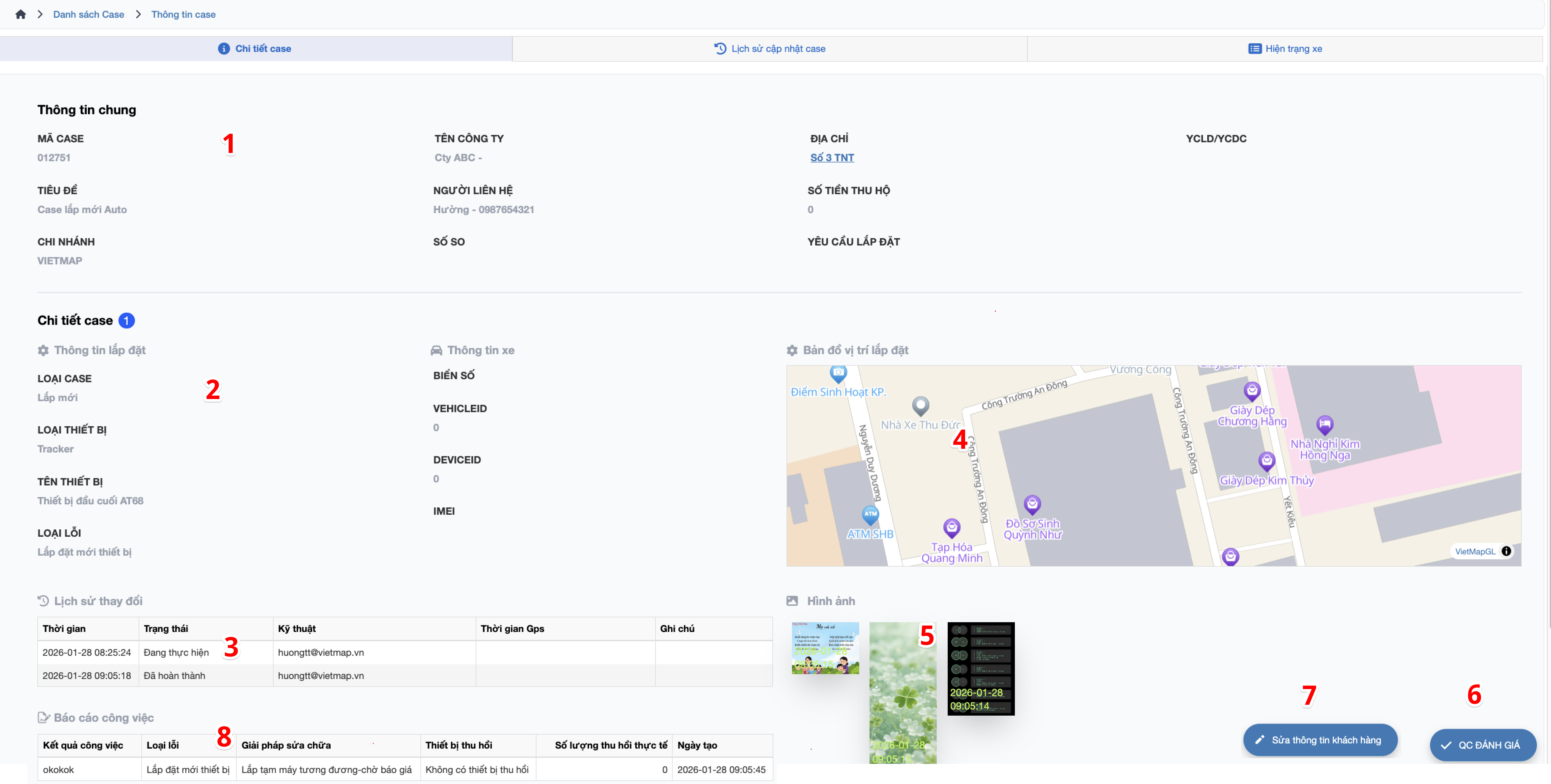Click the gear icon beside Thông tin lắp đặt
Viewport: 1551px width, 784px height.
(43, 350)
